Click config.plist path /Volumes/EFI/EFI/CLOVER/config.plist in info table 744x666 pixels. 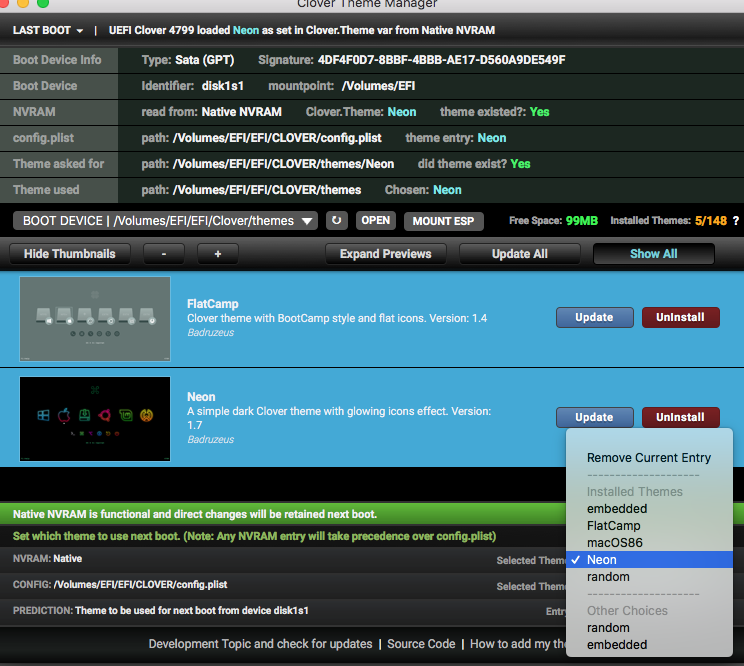tap(277, 138)
